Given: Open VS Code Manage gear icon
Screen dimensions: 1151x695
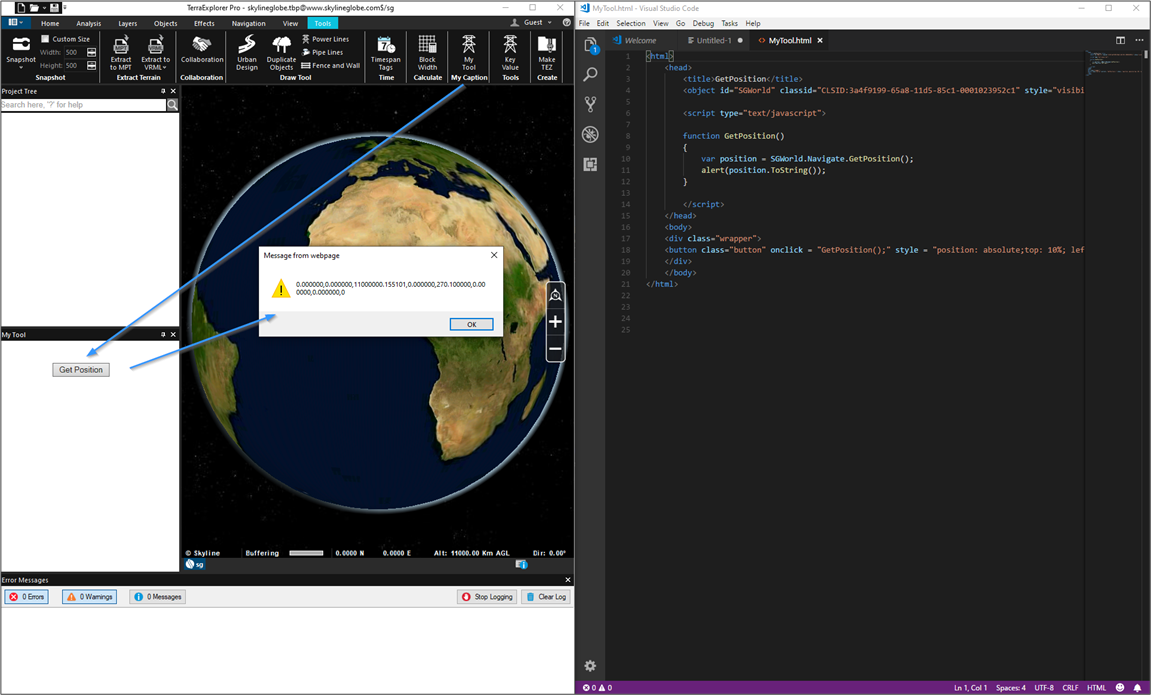Looking at the screenshot, I should [590, 666].
